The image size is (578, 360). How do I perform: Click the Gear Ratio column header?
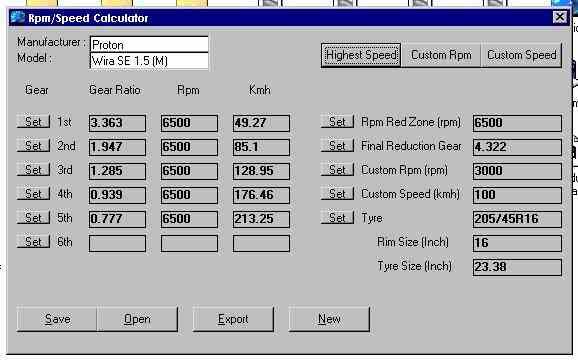[115, 90]
